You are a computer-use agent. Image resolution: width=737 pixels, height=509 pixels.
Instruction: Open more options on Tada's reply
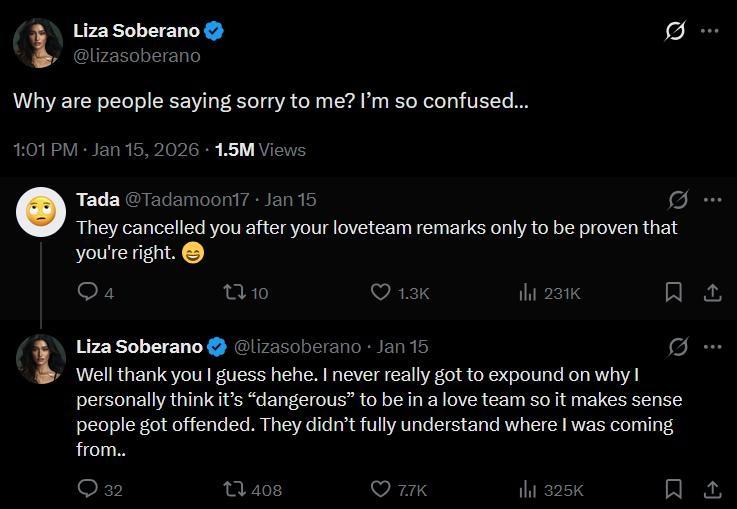click(x=712, y=200)
